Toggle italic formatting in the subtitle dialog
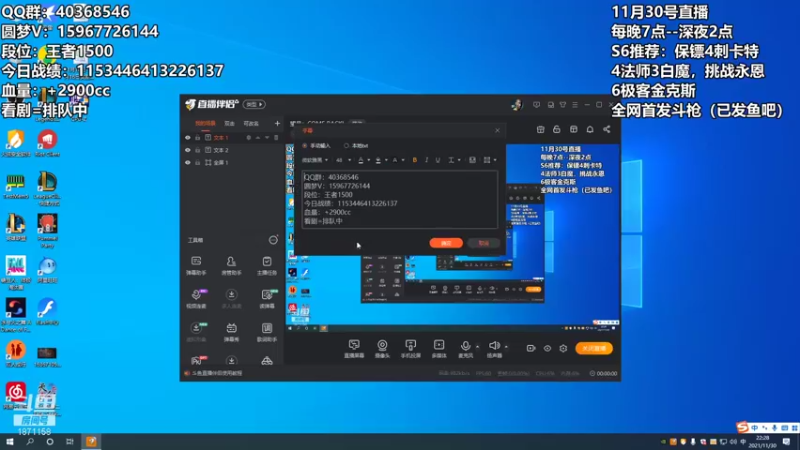Screen dimensions: 800x450 pos(427,160)
